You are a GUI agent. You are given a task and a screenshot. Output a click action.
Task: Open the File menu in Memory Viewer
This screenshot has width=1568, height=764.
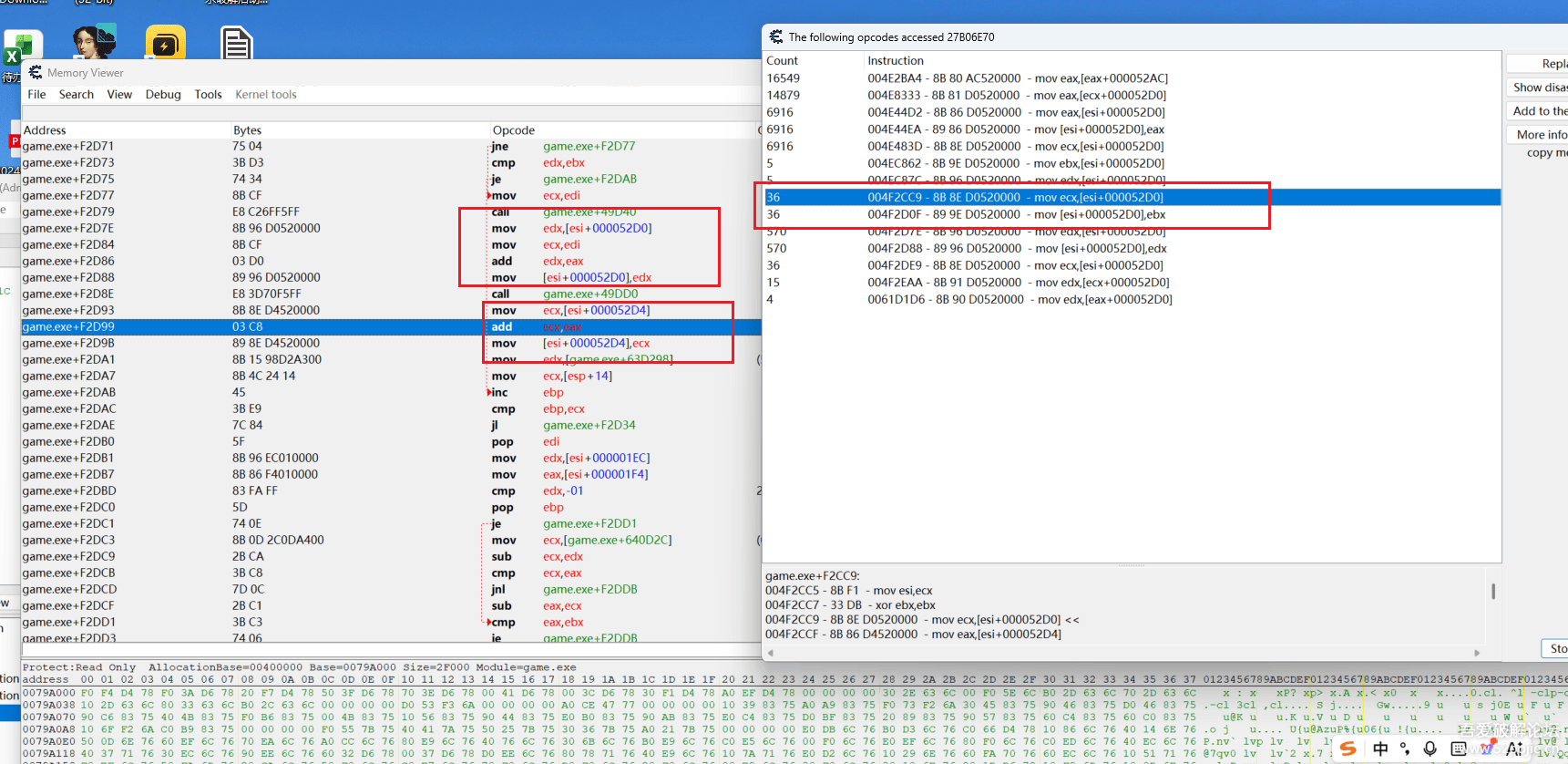pyautogui.click(x=36, y=94)
